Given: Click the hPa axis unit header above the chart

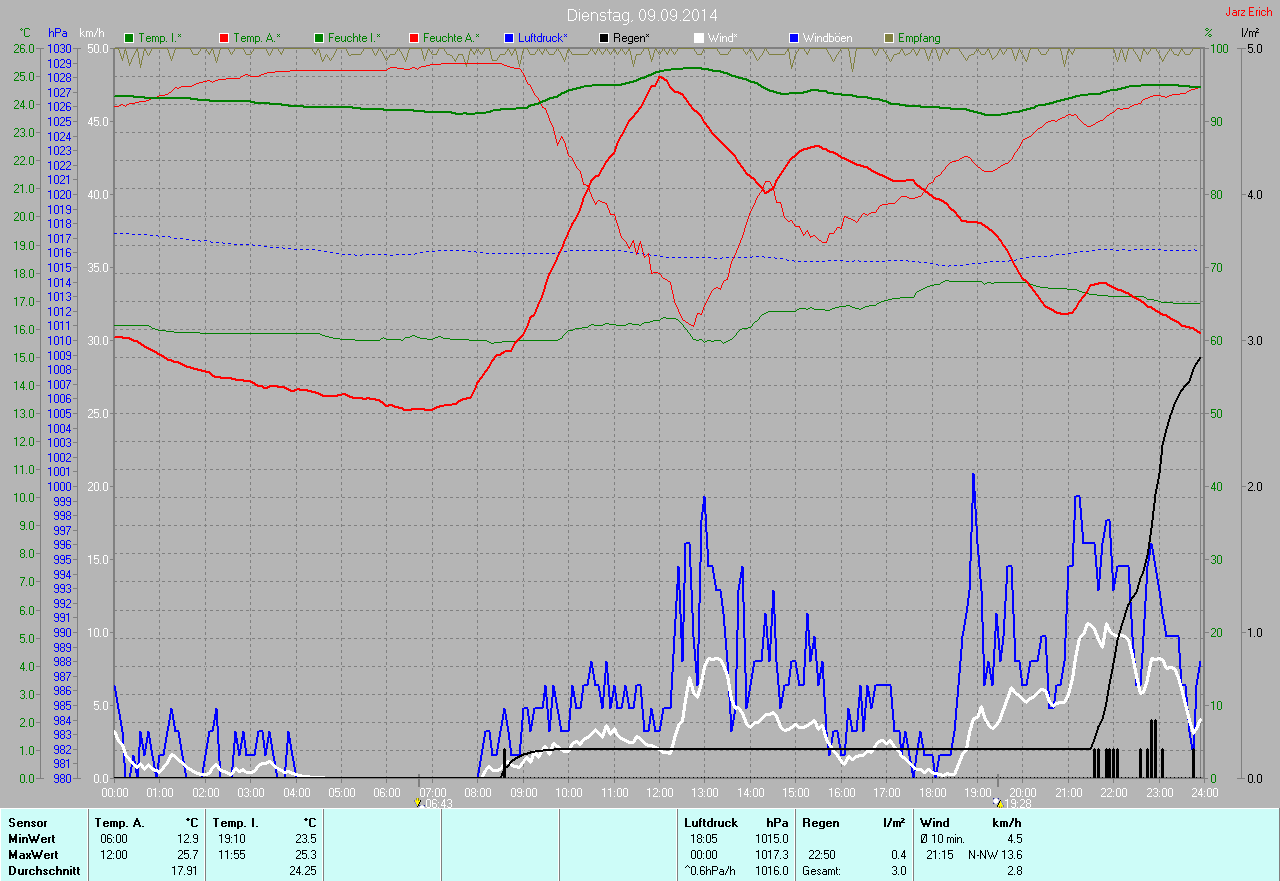Looking at the screenshot, I should click(58, 33).
